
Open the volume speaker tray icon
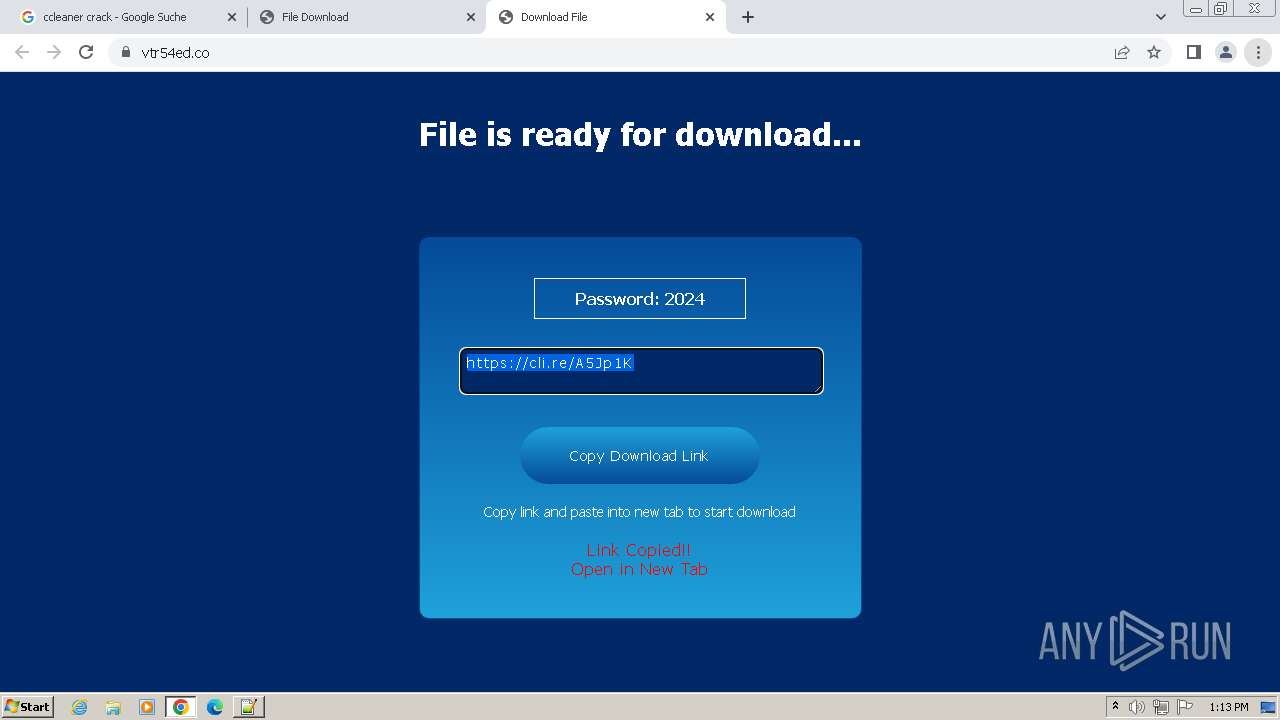pos(1137,707)
